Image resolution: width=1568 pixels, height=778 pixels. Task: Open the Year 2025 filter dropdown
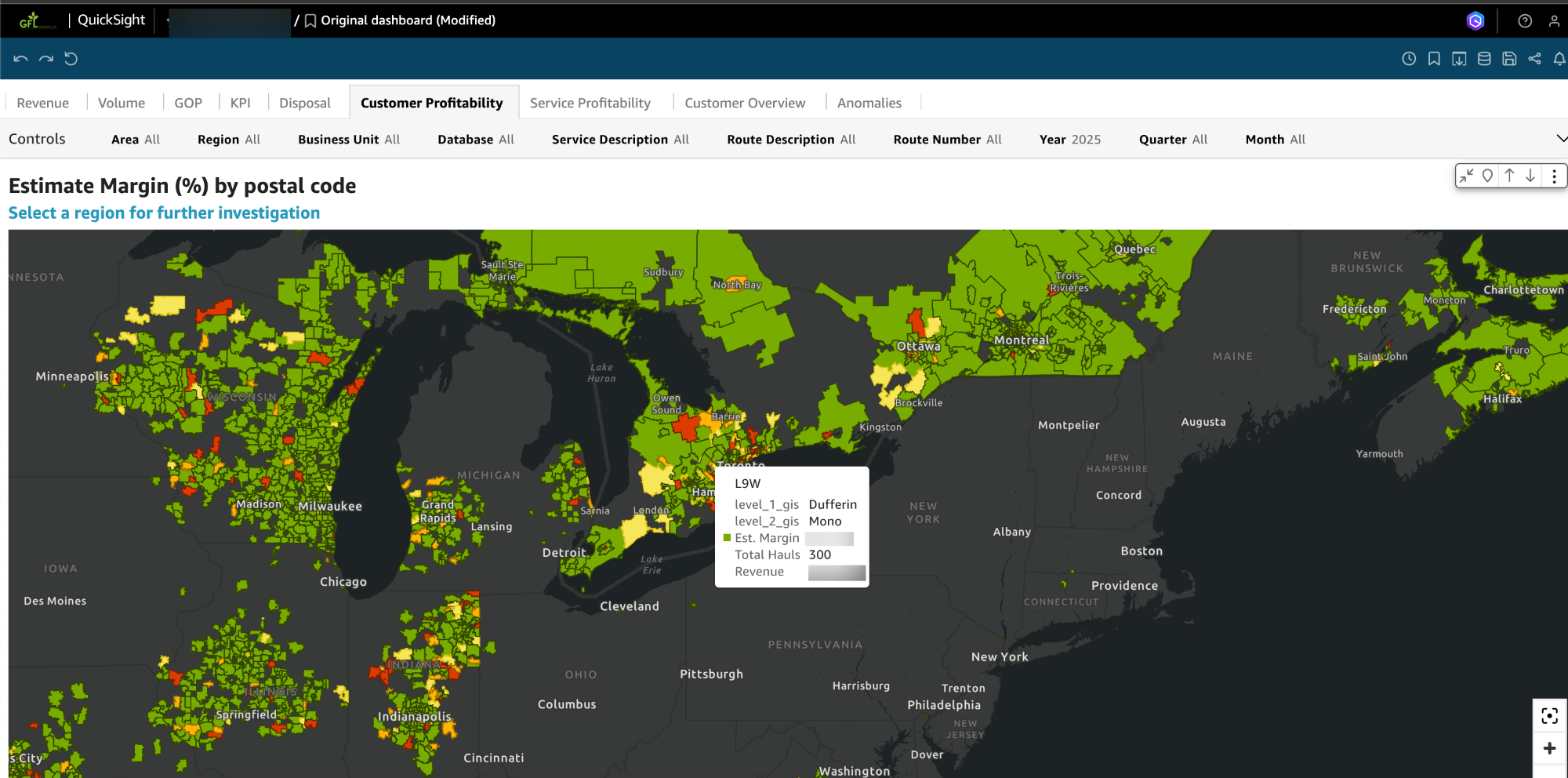pyautogui.click(x=1069, y=140)
